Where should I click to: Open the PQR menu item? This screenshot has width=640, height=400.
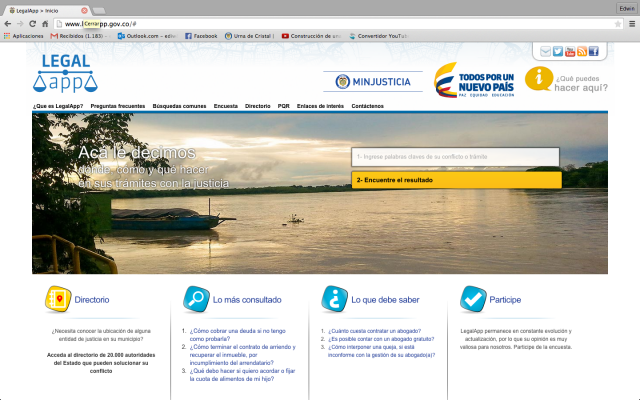tap(283, 106)
